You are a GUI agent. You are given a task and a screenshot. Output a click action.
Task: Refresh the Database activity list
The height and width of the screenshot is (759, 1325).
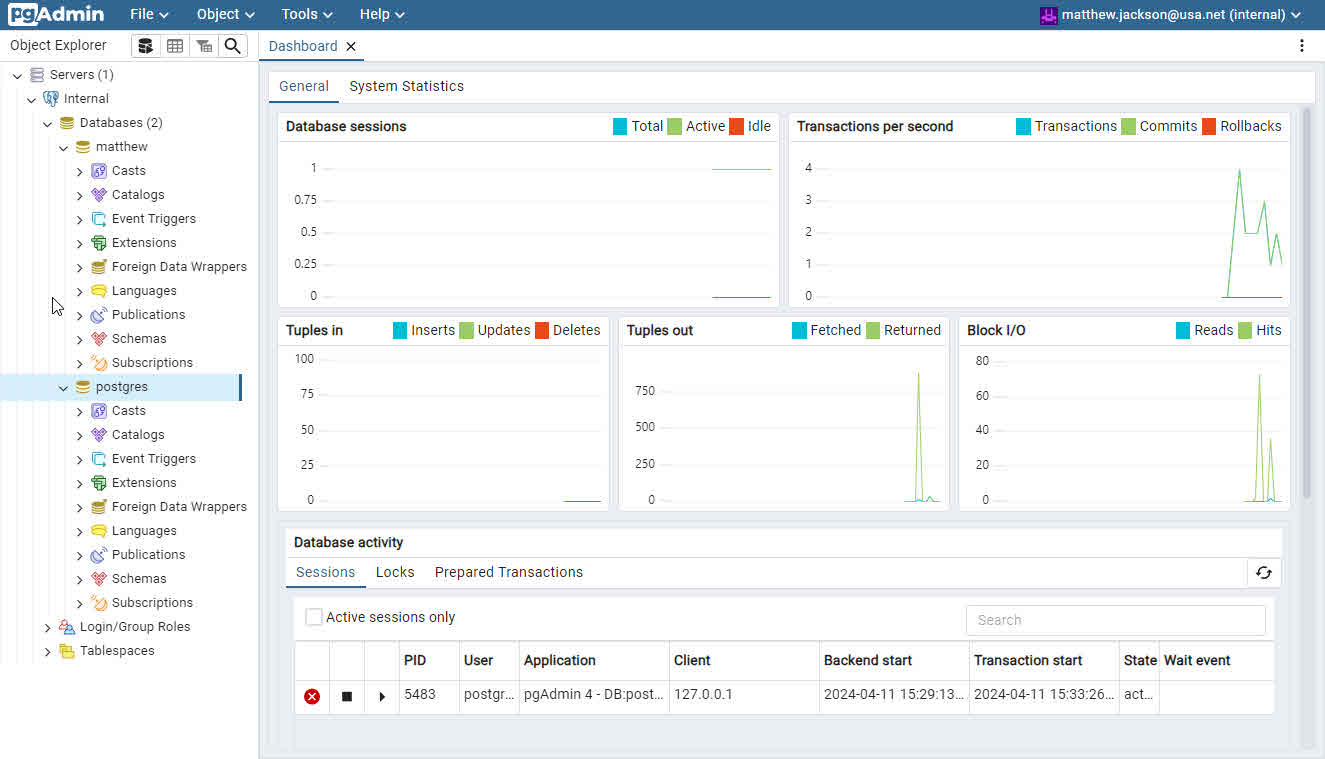pos(1264,573)
